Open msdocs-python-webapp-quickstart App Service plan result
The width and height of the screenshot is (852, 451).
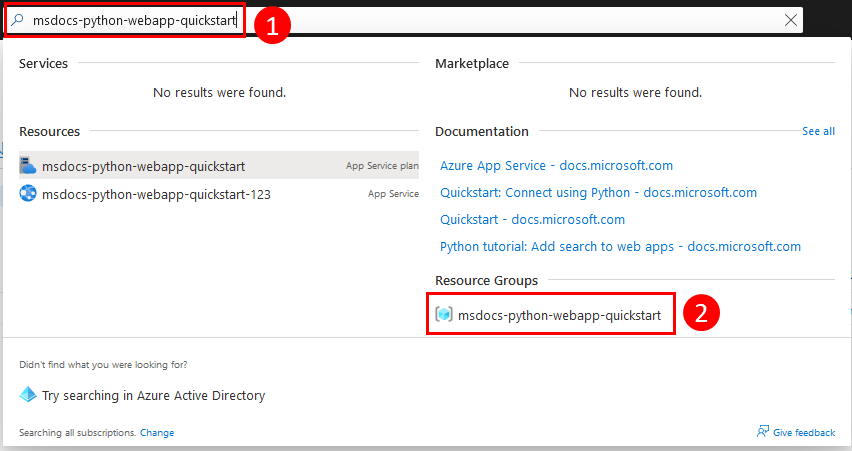tap(219, 165)
